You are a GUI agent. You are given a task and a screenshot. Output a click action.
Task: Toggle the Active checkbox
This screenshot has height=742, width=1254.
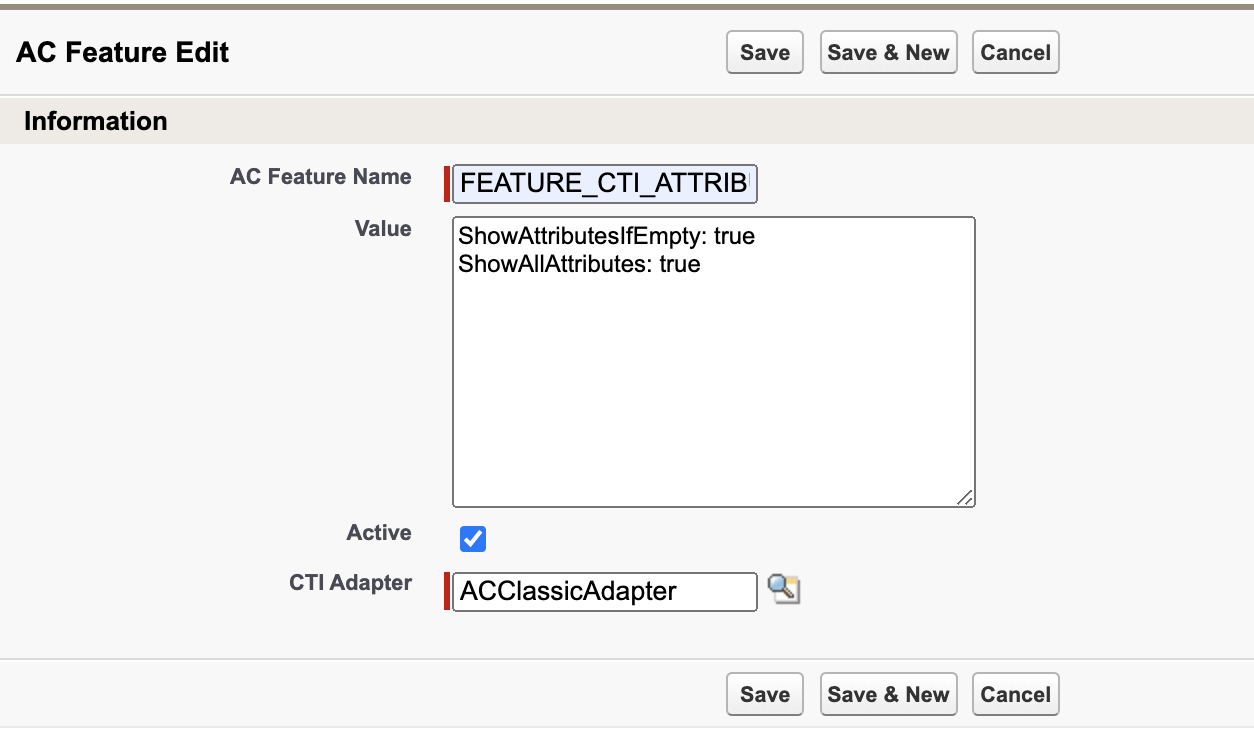(x=473, y=539)
